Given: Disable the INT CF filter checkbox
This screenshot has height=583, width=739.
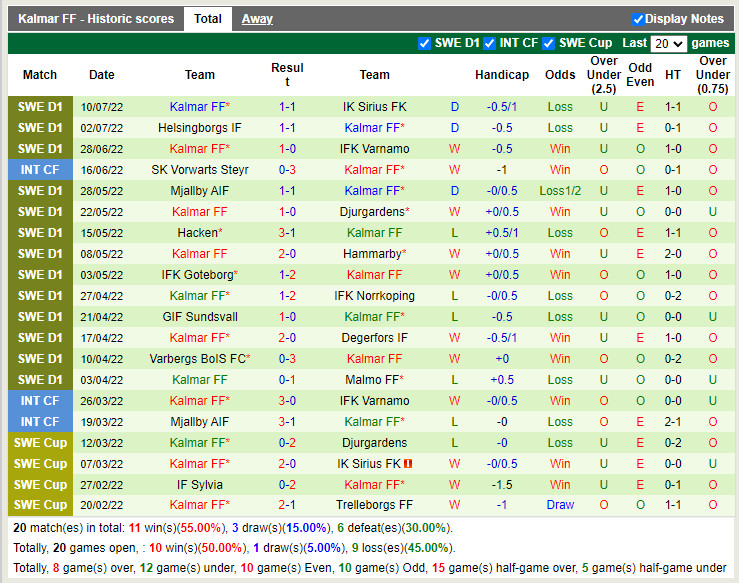Looking at the screenshot, I should 489,43.
